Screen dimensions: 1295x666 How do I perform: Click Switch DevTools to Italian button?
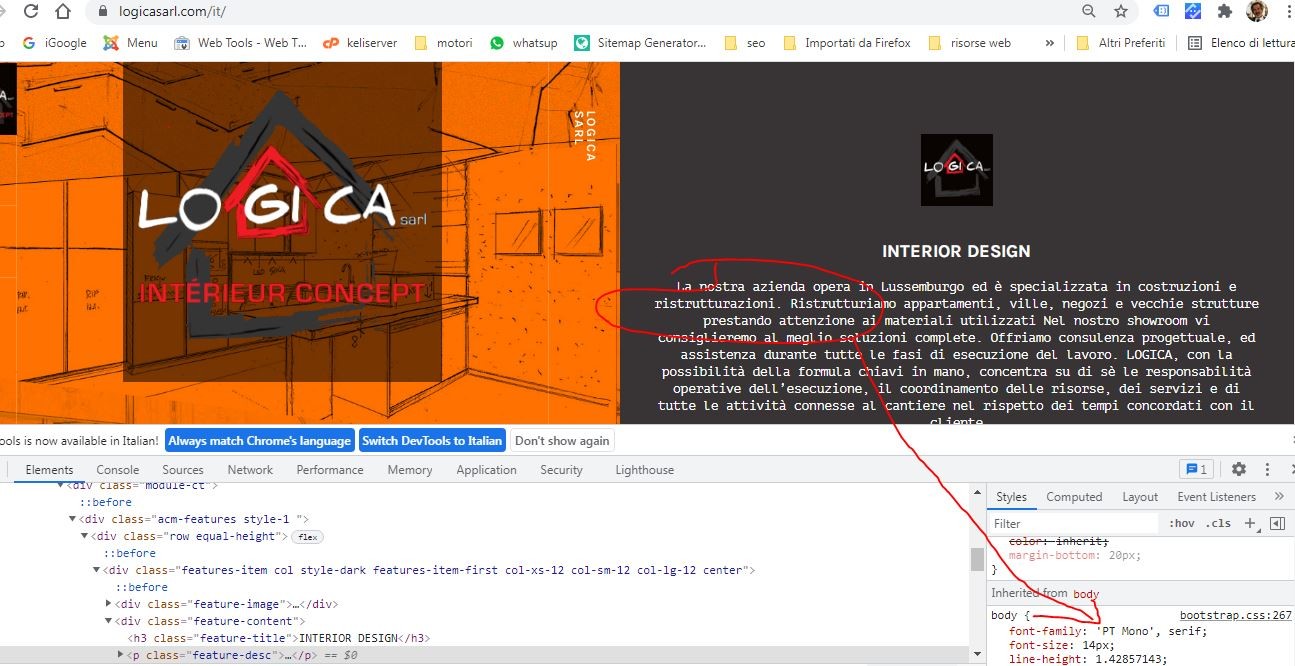coord(432,441)
